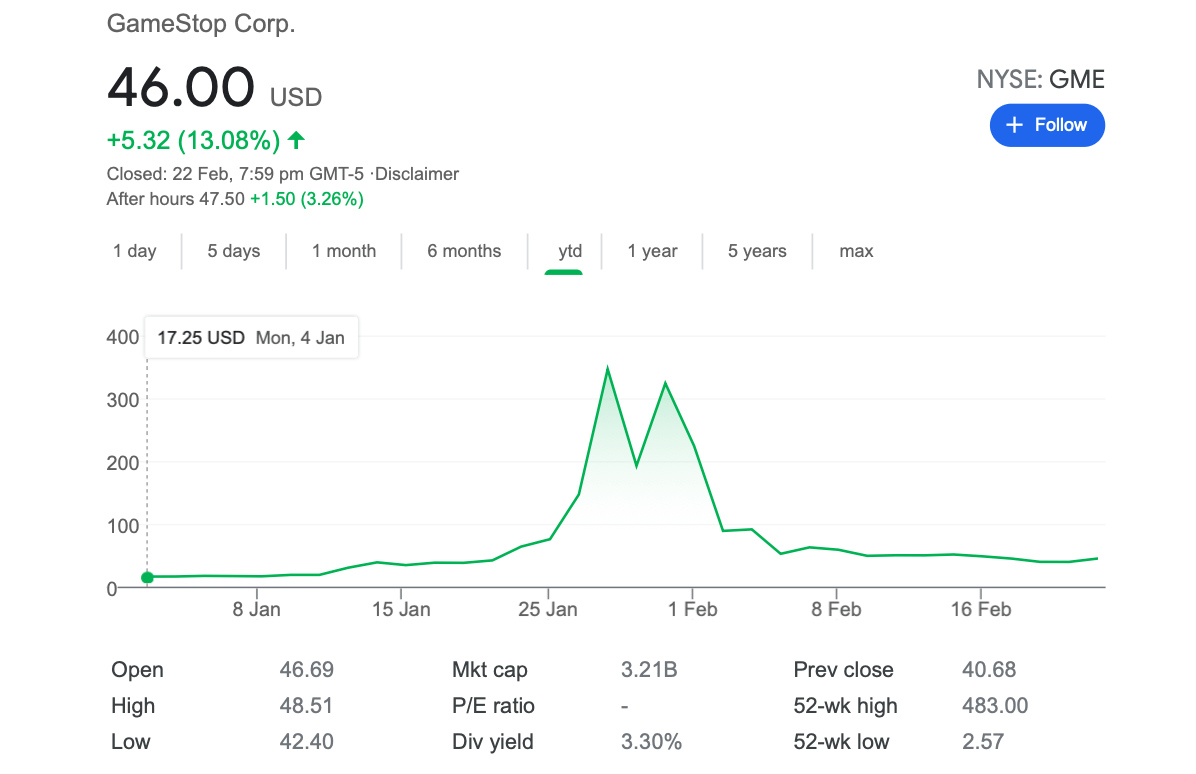Viewport: 1196px width, 774px height.
Task: Click the 15 Jan axis label
Action: [x=401, y=609]
